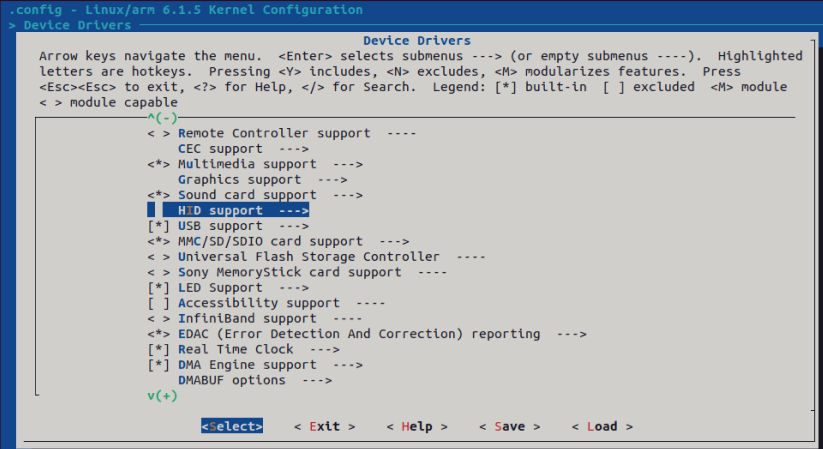Open the highlighted HID support entry

[x=228, y=211]
